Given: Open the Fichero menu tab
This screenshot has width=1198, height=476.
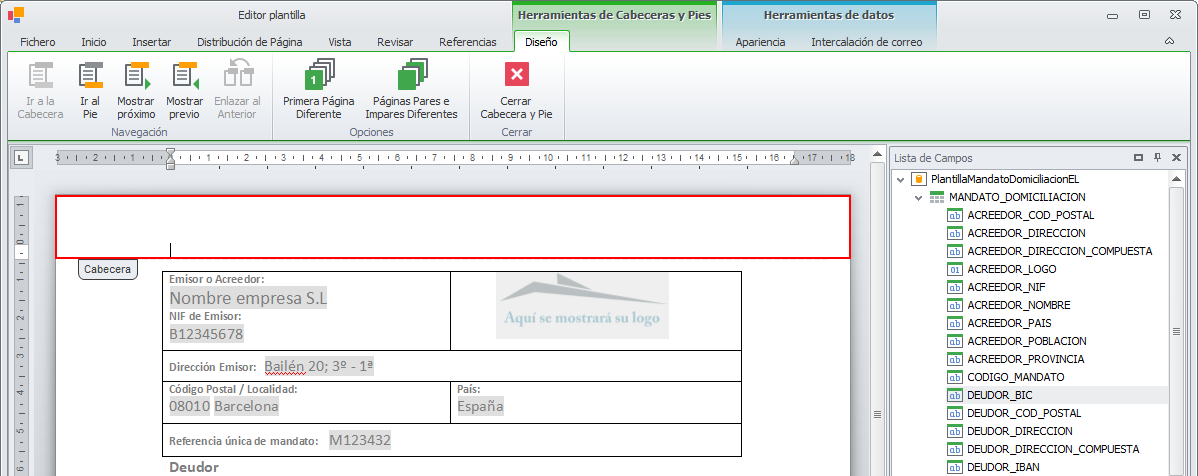Looking at the screenshot, I should click(x=37, y=42).
